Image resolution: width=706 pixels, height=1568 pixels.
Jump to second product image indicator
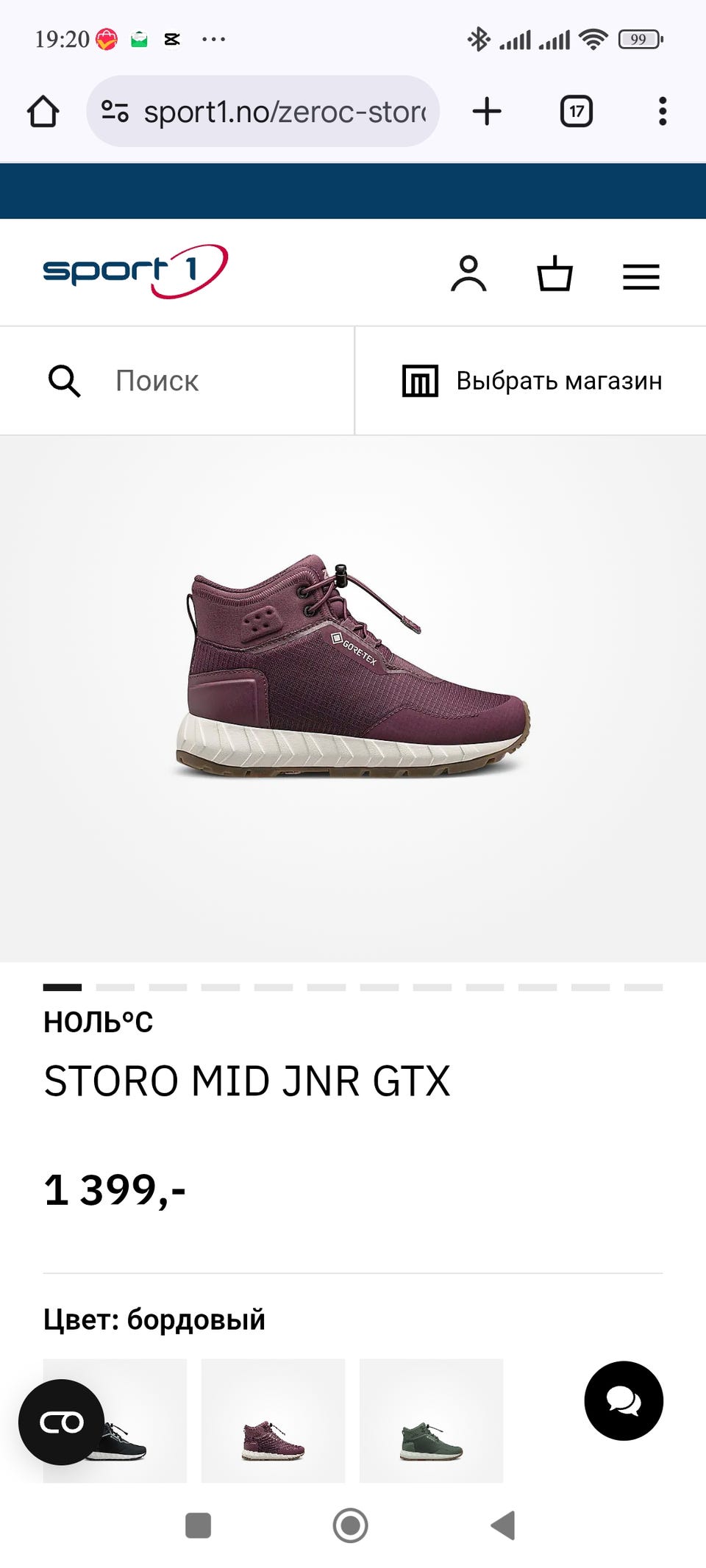click(x=115, y=987)
